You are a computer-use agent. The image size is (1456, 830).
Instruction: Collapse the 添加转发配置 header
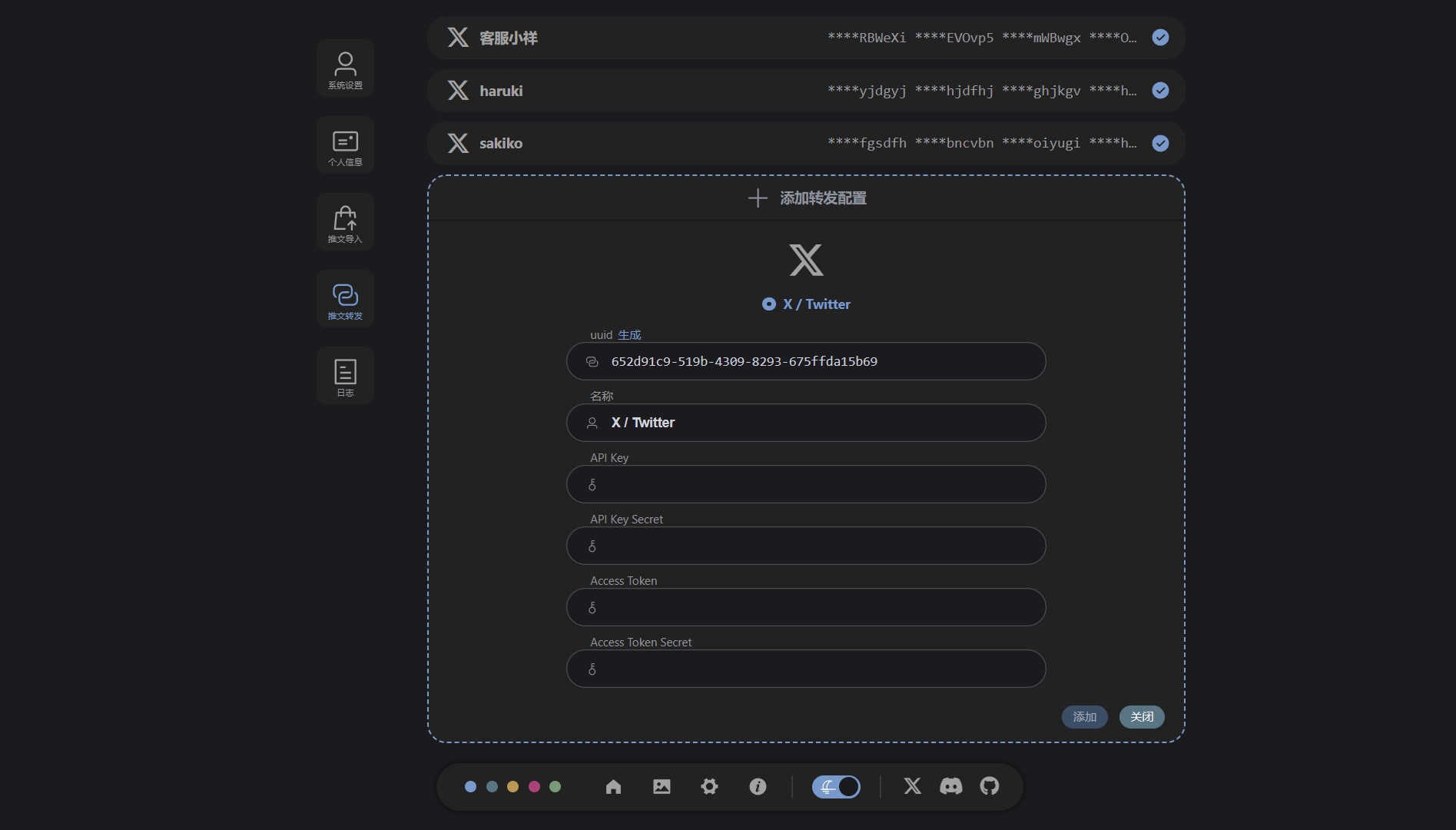coord(806,198)
